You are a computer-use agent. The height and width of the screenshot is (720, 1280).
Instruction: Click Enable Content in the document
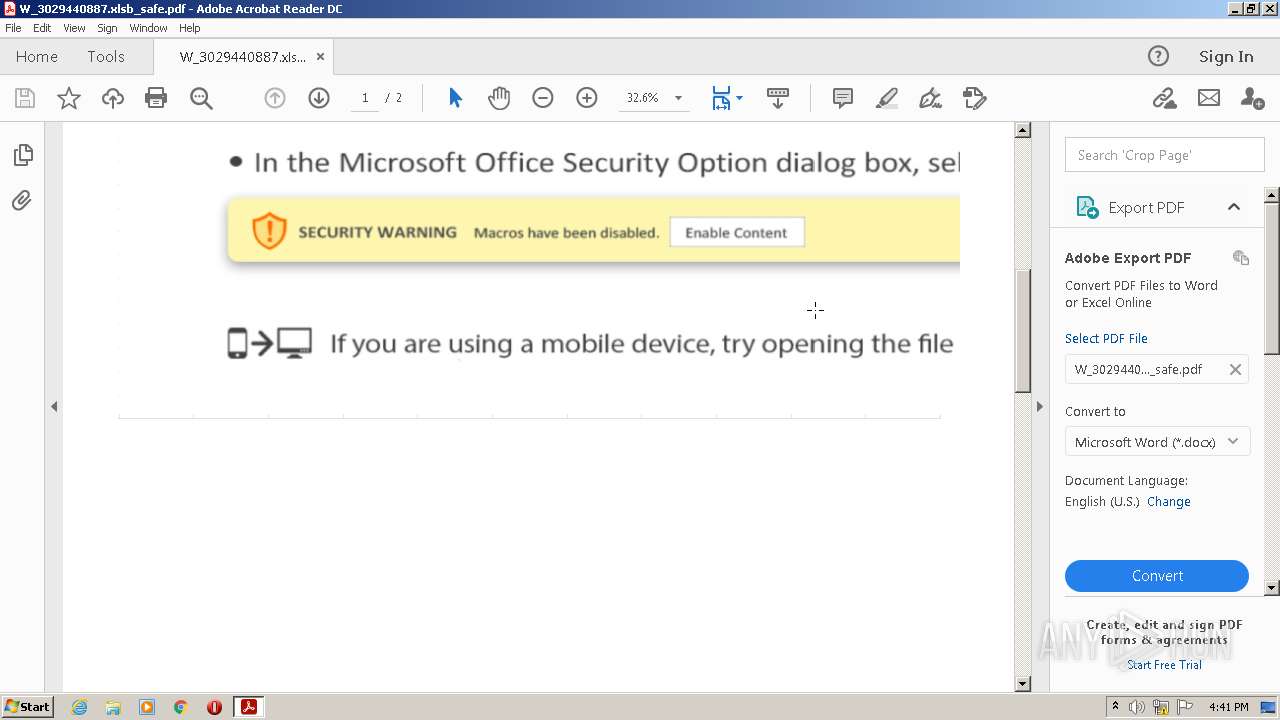736,233
